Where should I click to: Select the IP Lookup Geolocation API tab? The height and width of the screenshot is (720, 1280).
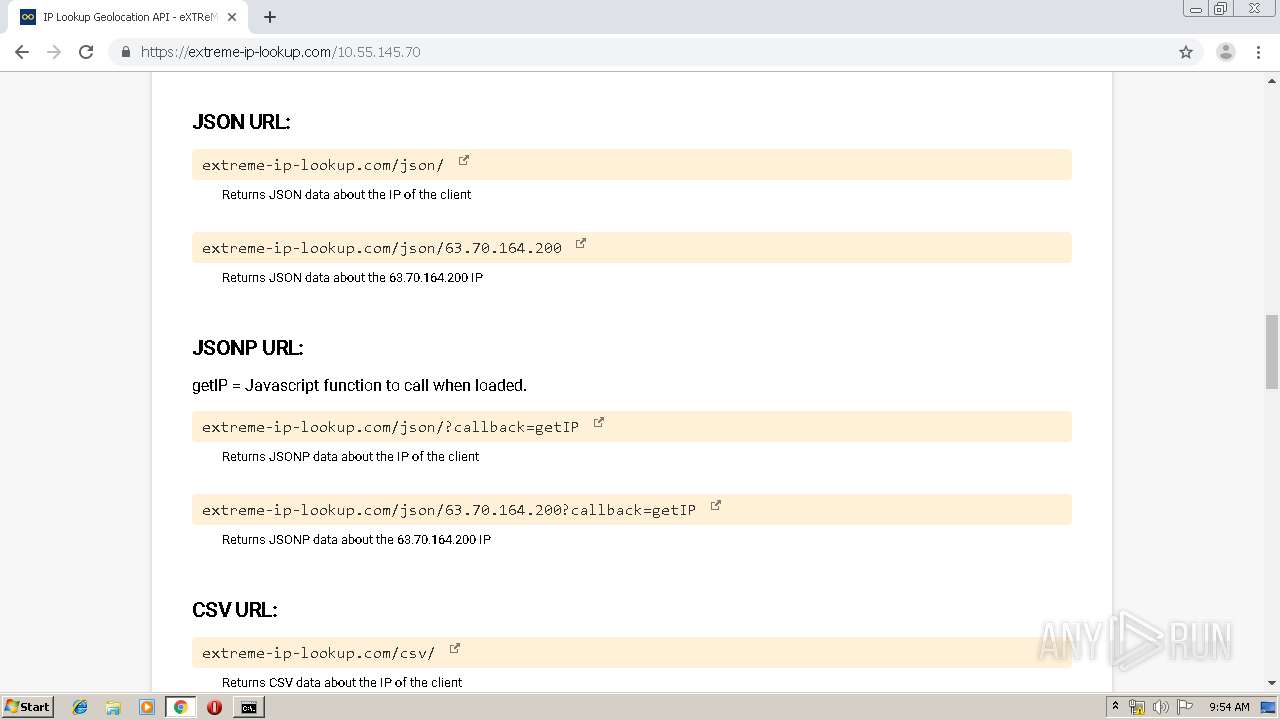coord(120,17)
